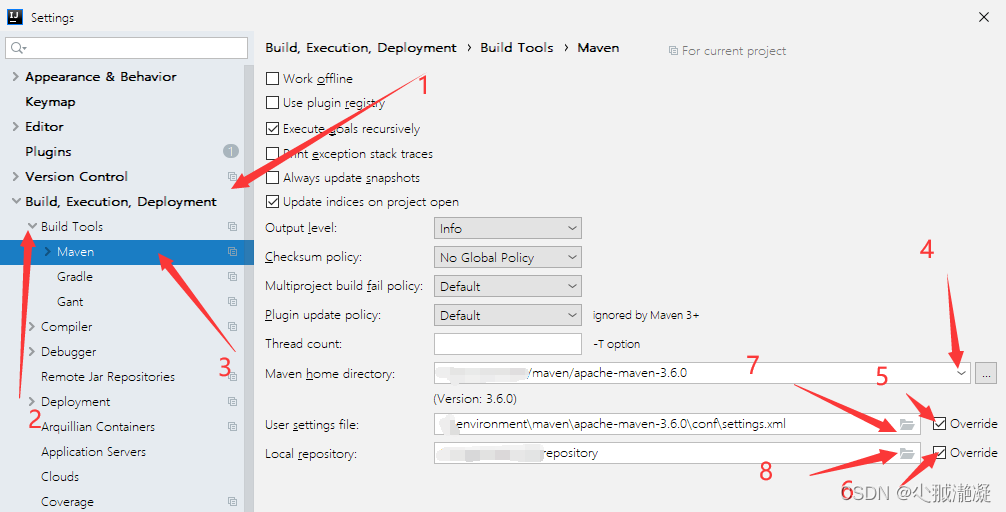Image resolution: width=1006 pixels, height=512 pixels.
Task: Close the Settings dialog
Action: click(x=984, y=17)
